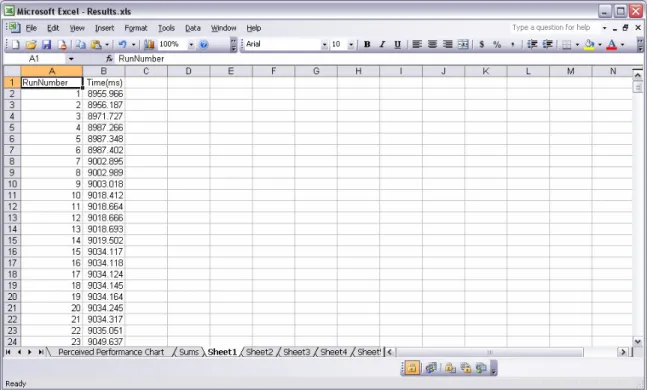Switch to the Perceived Performance Chart tab
658x390 pixels.
[111, 352]
